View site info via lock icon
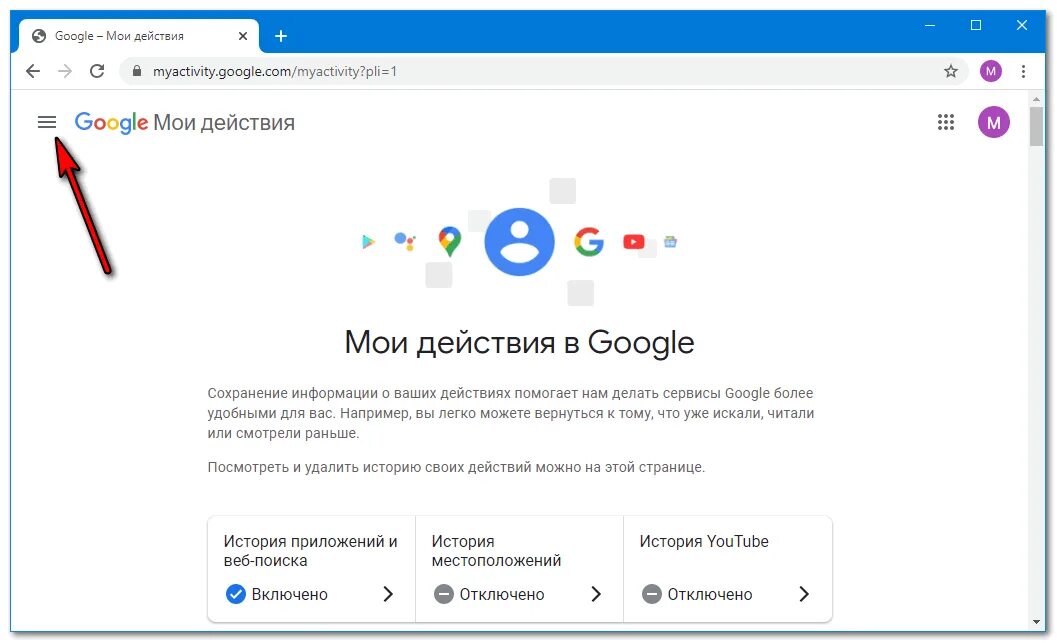This screenshot has width=1057, height=643. 137,71
